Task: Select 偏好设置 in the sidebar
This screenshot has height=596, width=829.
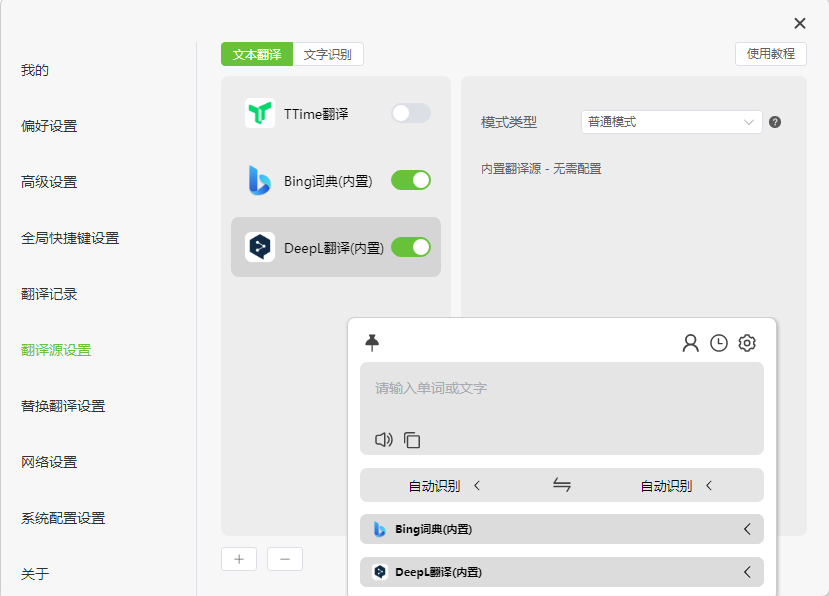Action: pyautogui.click(x=49, y=125)
